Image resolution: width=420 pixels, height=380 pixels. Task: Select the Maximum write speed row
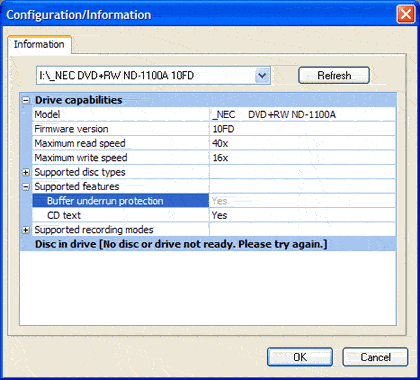[x=214, y=158]
